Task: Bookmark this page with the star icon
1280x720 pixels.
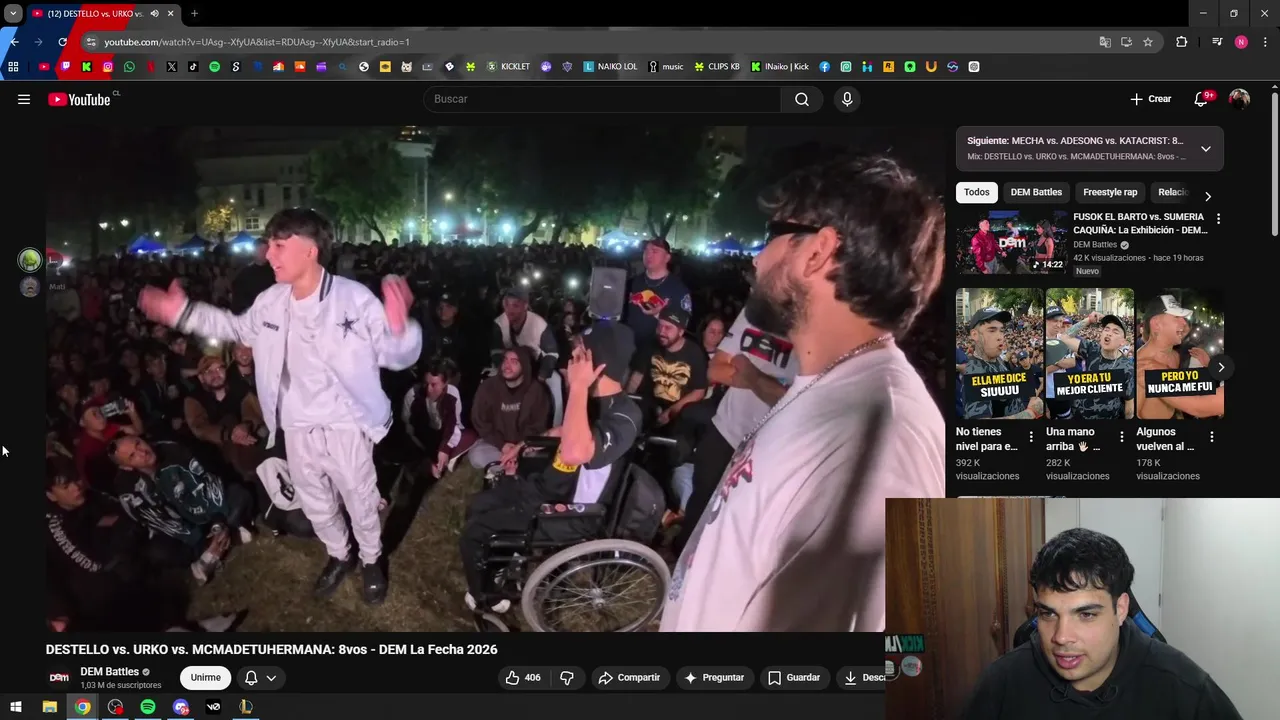Action: (1148, 42)
